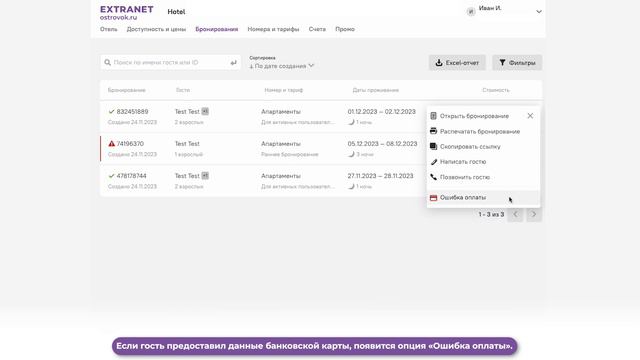Click the green checkmark of booking 832451889
640x360 pixels.
[111, 111]
